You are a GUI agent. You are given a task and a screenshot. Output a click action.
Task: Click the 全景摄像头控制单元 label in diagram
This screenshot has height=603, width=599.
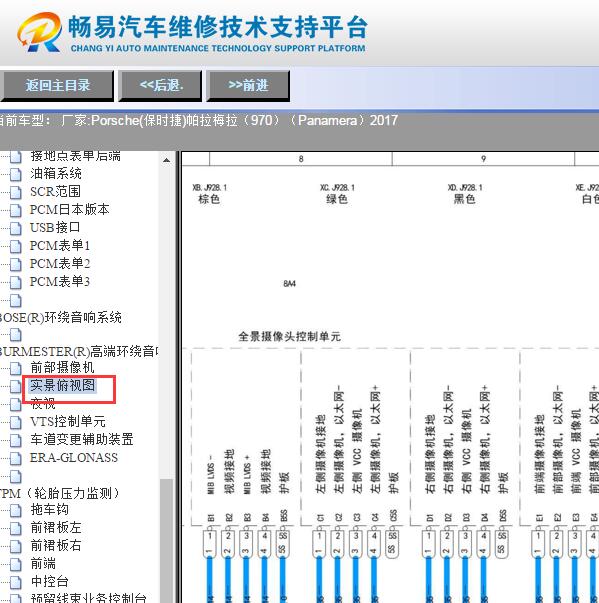290,336
